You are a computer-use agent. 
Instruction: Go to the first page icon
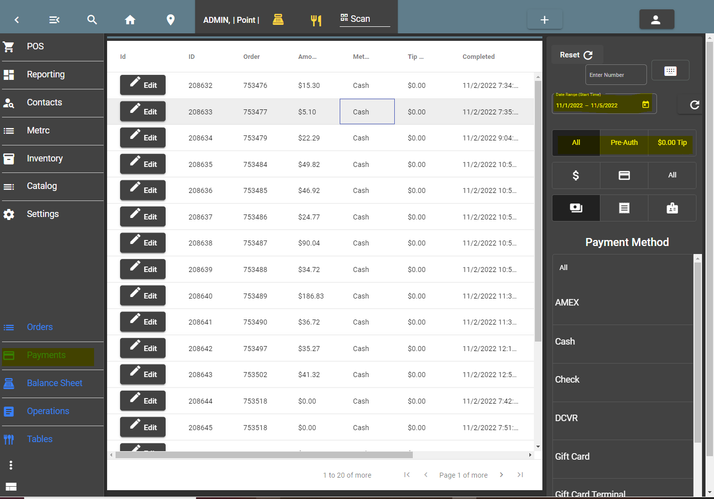[x=407, y=475]
